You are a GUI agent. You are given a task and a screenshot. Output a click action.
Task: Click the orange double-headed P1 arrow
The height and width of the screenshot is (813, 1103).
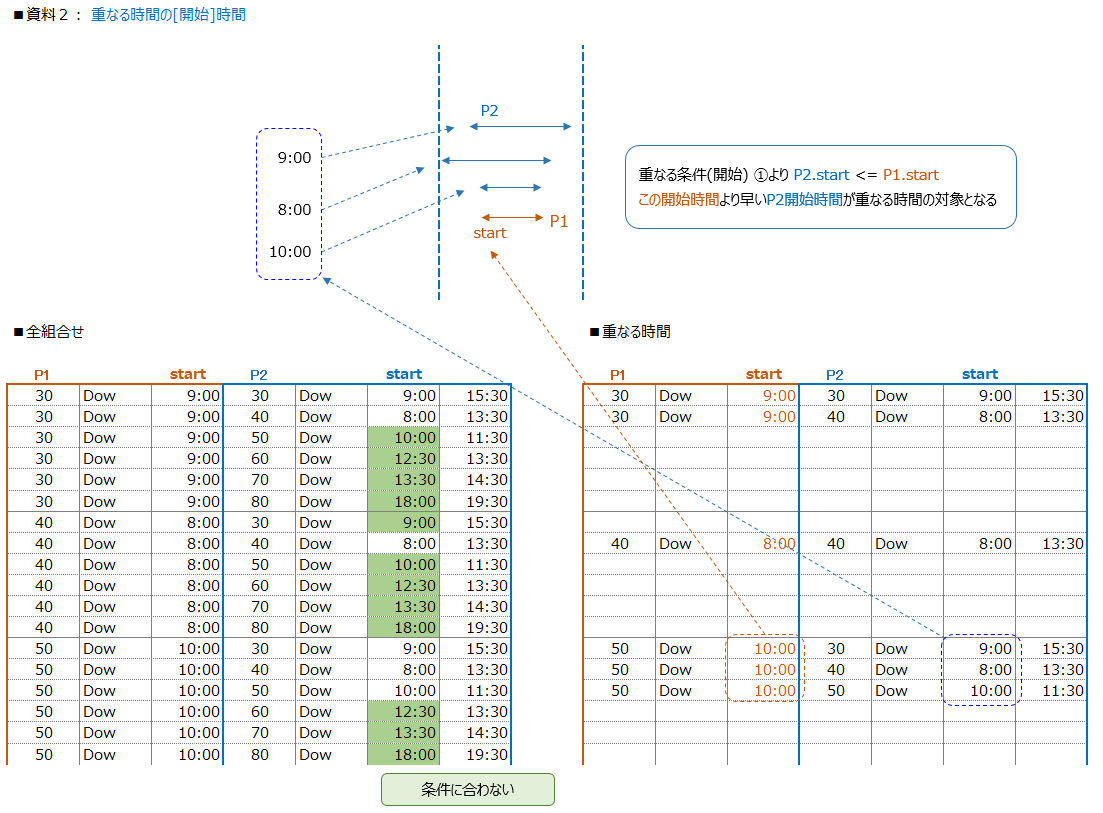[x=512, y=217]
